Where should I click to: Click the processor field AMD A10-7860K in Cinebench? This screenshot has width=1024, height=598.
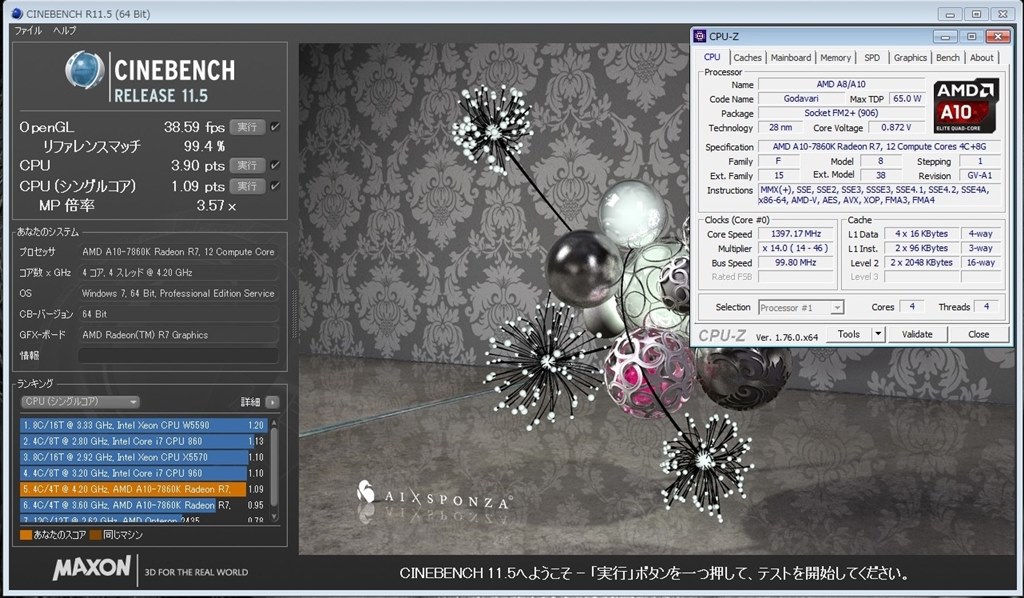(x=178, y=251)
